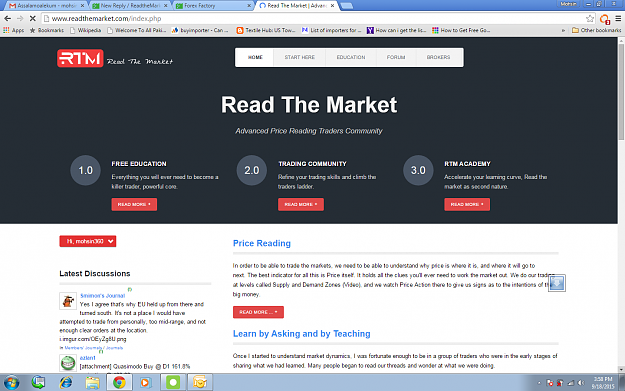625x391 pixels.
Task: Click the Mohsin profile button in title bar
Action: point(568,4)
